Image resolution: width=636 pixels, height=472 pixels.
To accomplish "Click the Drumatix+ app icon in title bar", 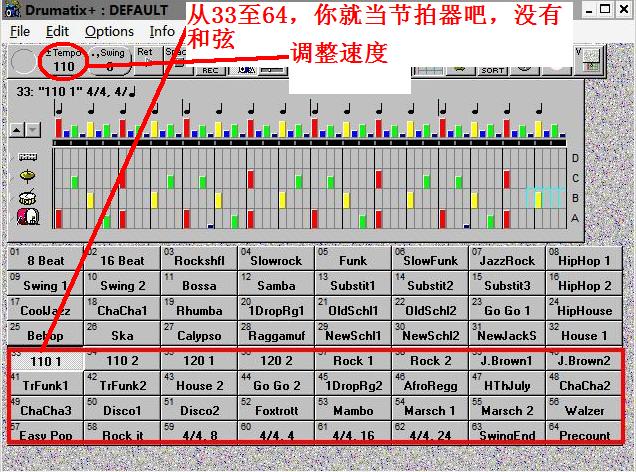I will coord(12,10).
